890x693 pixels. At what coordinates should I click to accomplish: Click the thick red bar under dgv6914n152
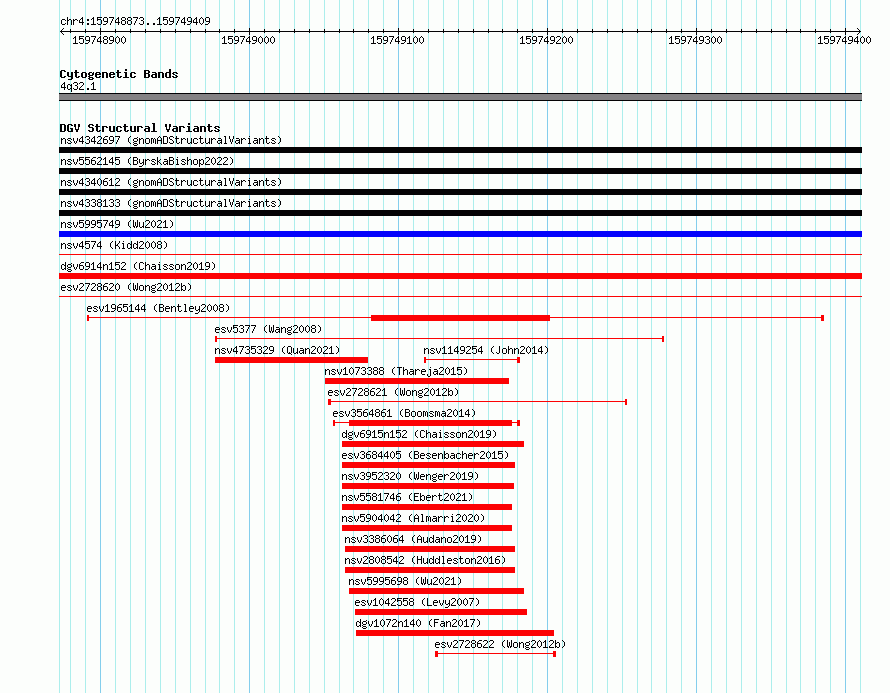460,276
